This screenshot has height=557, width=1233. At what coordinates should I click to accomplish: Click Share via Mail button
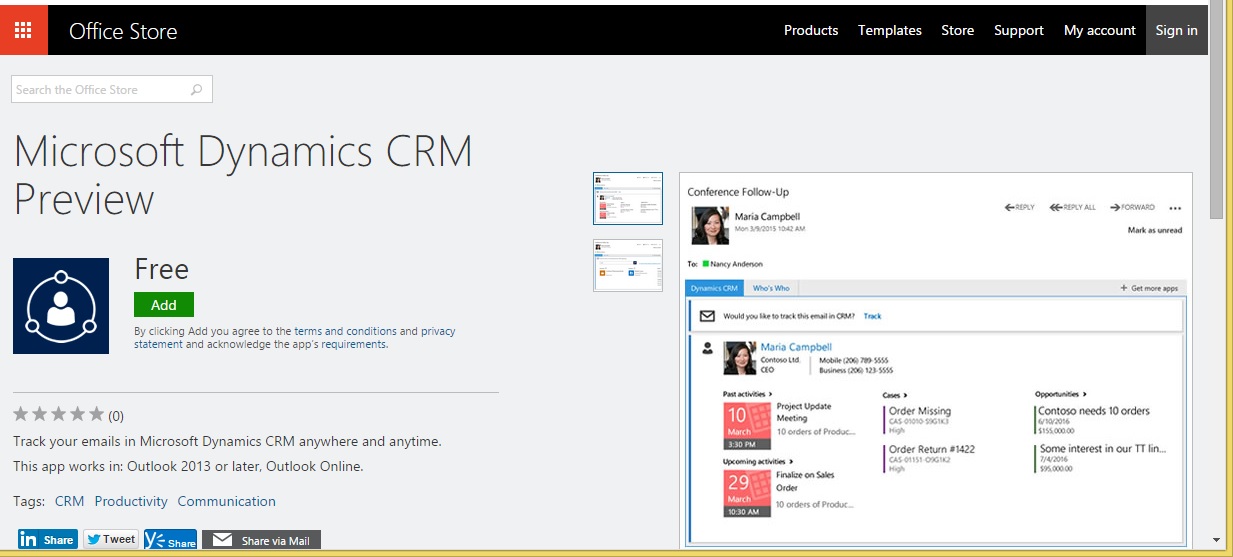(x=261, y=540)
